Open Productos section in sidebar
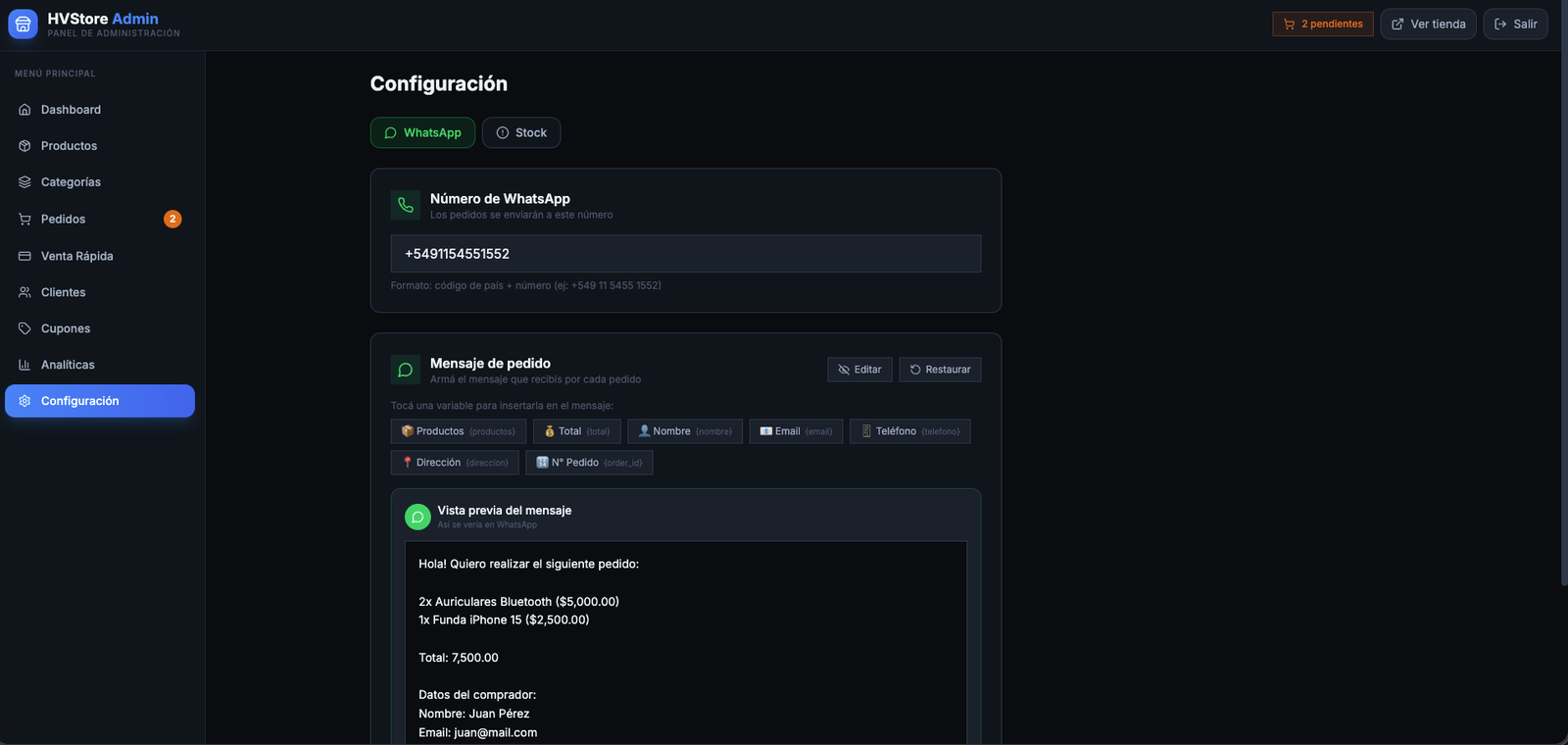This screenshot has height=745, width=1568. pos(100,146)
